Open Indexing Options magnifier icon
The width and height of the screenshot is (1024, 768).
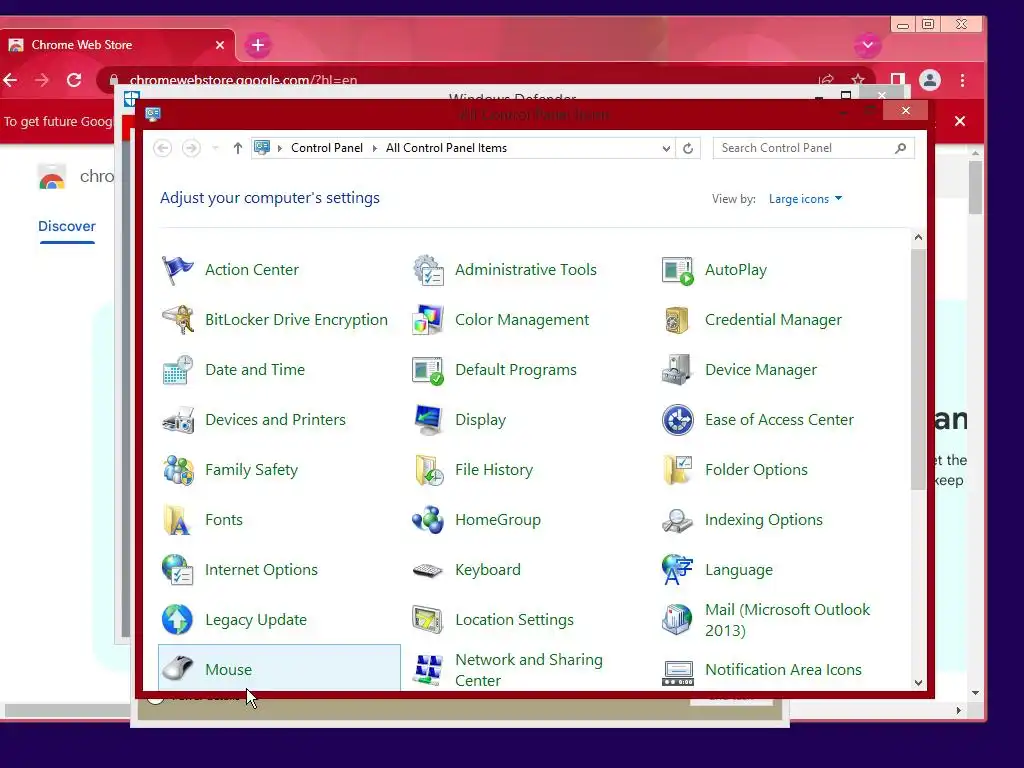(677, 520)
